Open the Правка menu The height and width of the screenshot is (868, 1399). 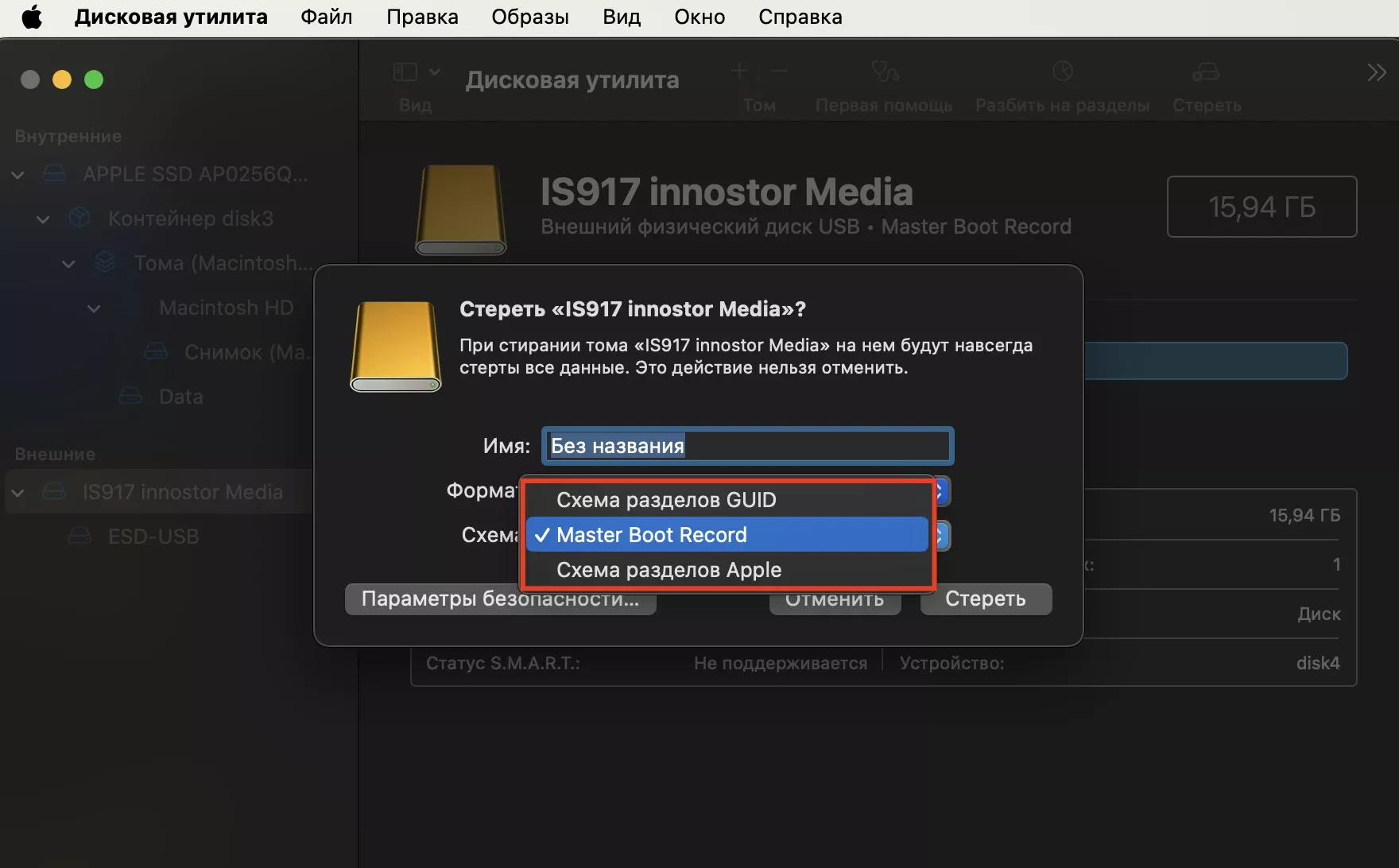click(x=422, y=17)
